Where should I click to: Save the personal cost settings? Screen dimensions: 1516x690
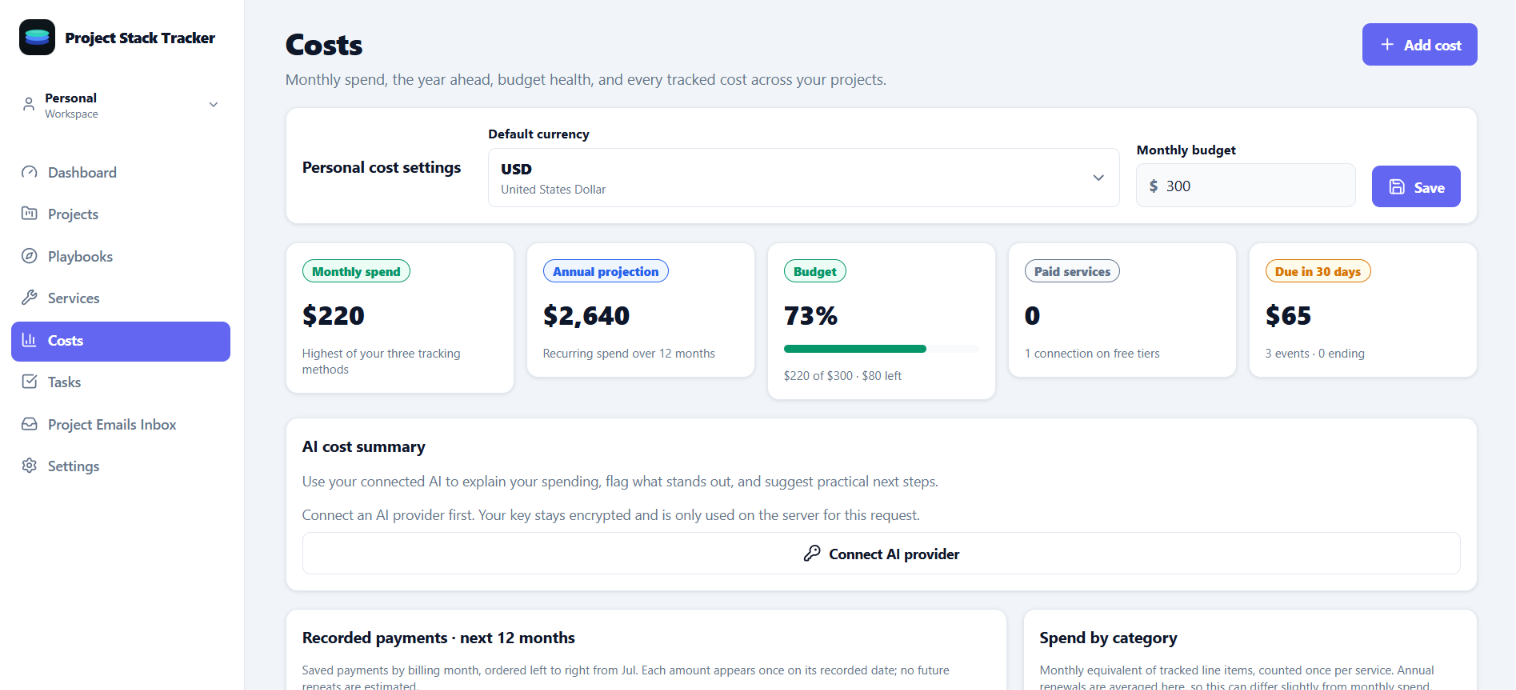[x=1415, y=187]
